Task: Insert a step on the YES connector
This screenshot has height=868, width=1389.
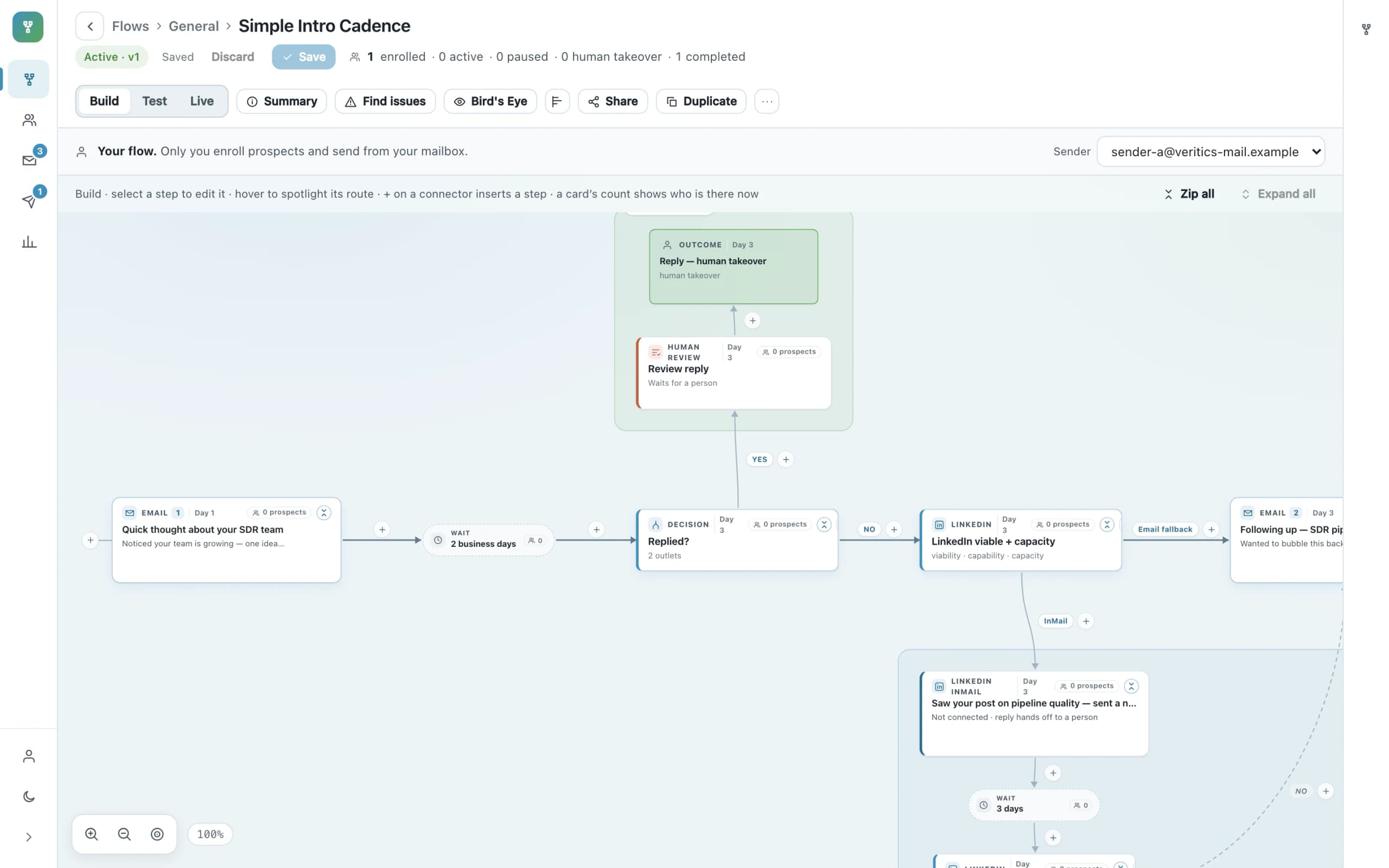Action: (785, 459)
